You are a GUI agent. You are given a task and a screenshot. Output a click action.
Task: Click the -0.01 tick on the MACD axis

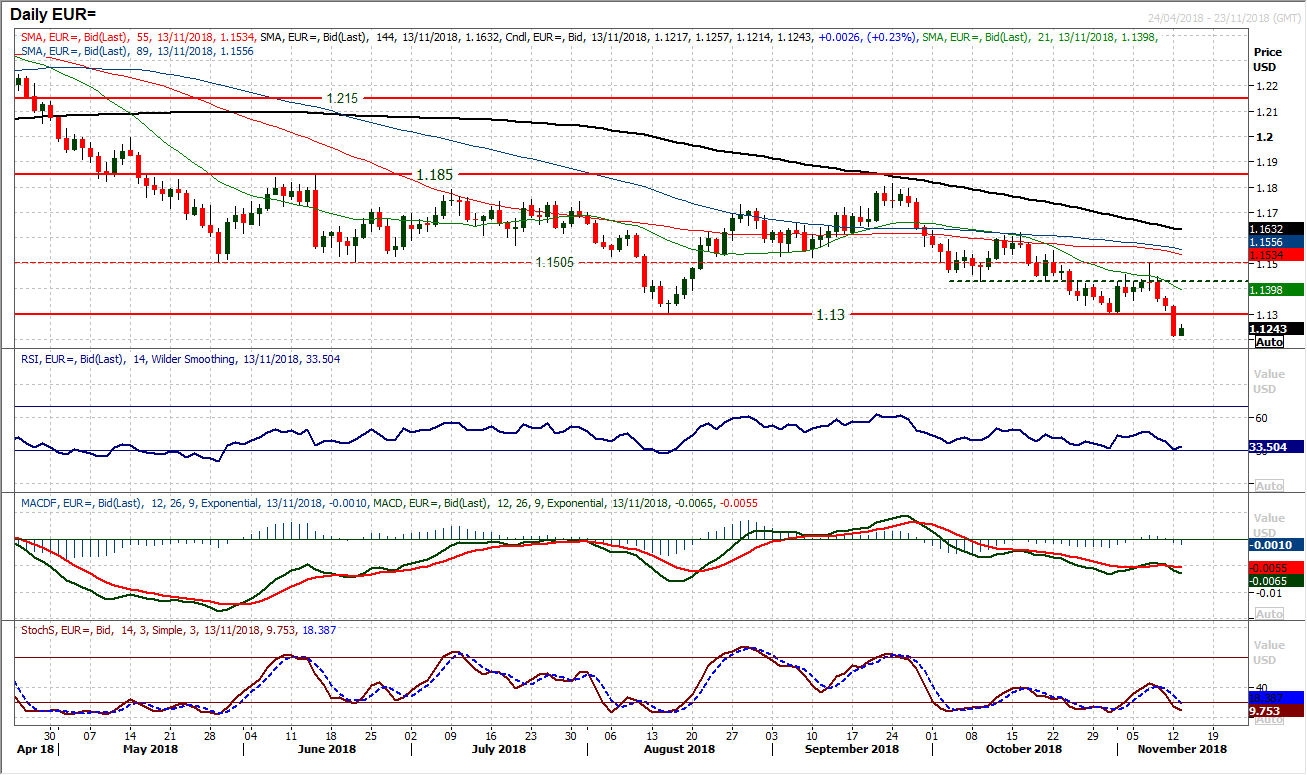pos(1266,593)
